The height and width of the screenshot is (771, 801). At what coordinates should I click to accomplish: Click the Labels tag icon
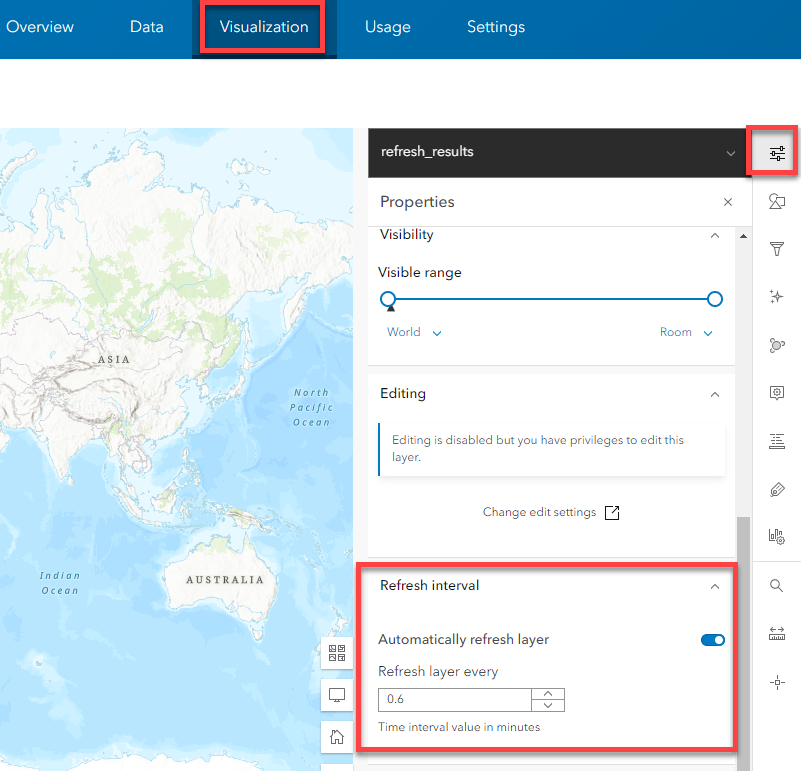click(777, 489)
